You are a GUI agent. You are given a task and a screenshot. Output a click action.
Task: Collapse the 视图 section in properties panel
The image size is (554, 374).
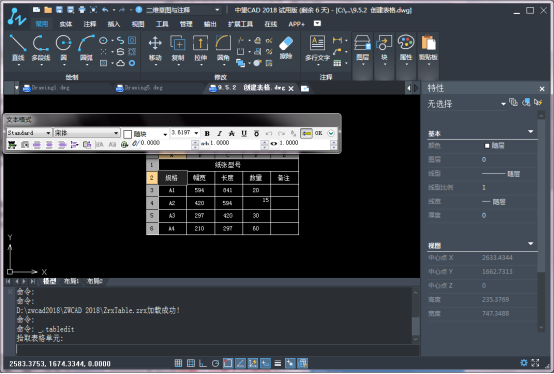pyautogui.click(x=530, y=244)
